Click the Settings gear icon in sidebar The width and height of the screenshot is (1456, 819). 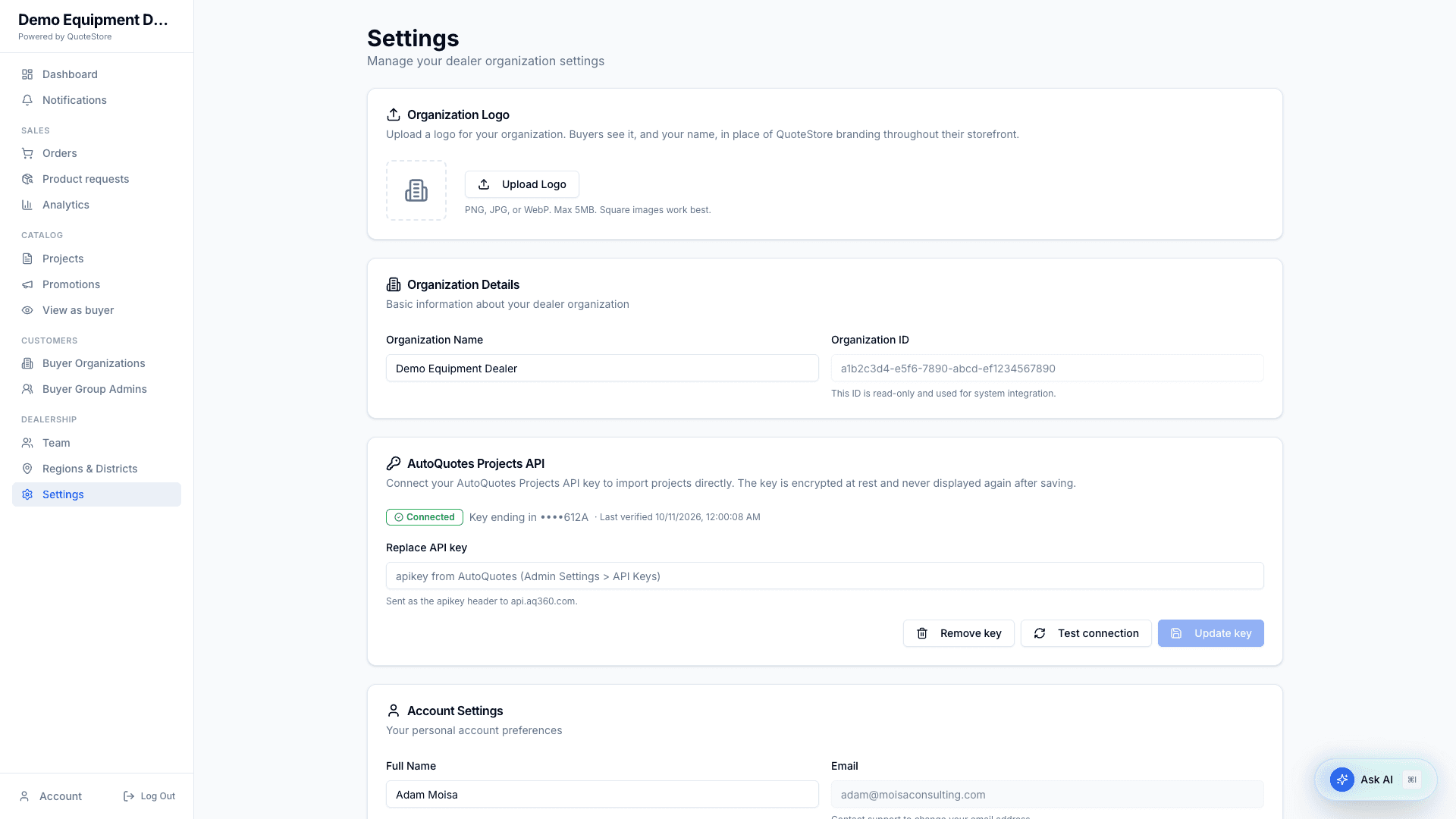pos(27,494)
